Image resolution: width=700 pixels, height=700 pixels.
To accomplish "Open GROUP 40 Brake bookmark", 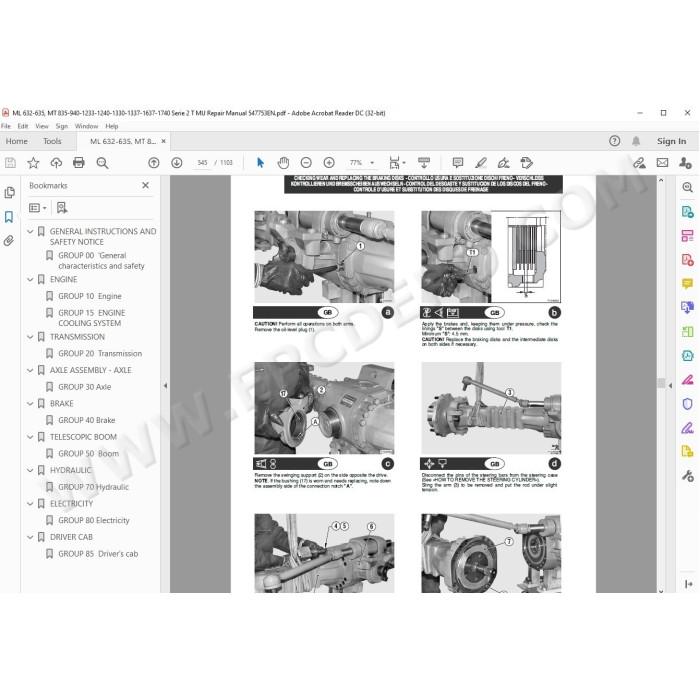I will 87,420.
